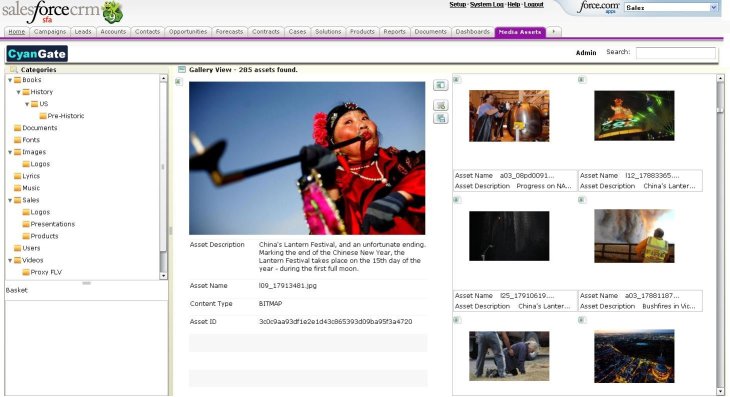This screenshot has width=730, height=397.
Task: Focus the Search input field
Action: tap(676, 53)
